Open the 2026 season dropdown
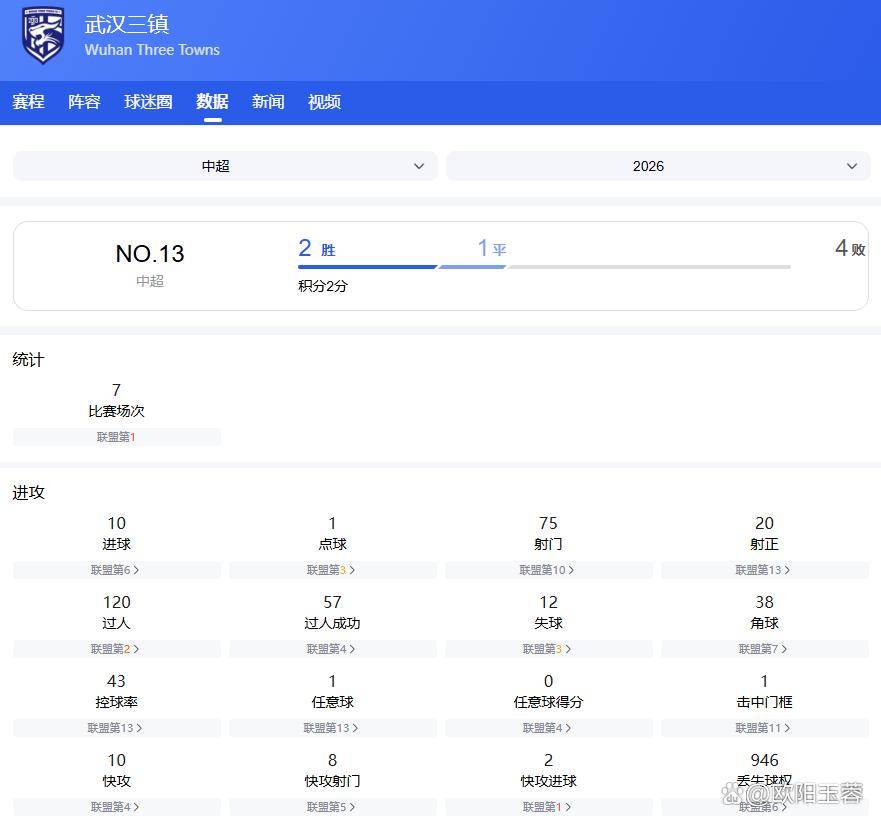The height and width of the screenshot is (825, 881). pos(657,166)
